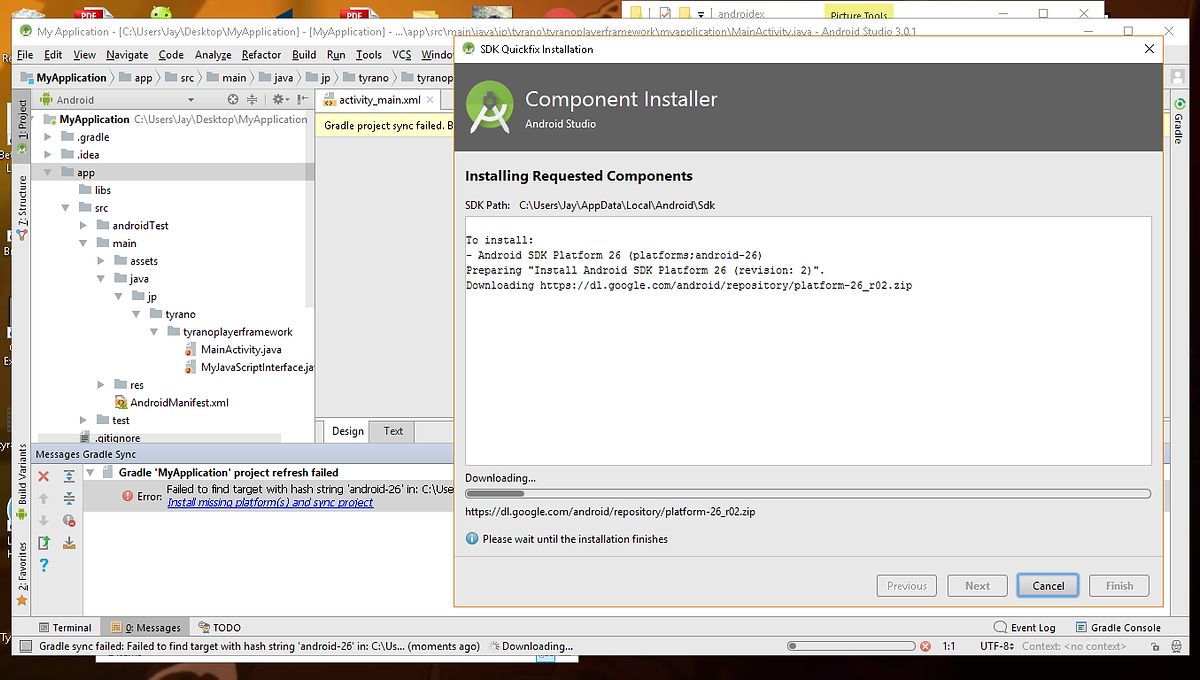Click the down arrow next message icon
1200x680 pixels.
43,520
